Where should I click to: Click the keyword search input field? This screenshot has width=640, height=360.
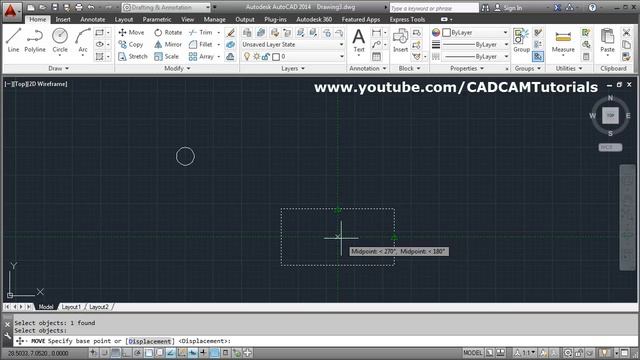coord(434,8)
